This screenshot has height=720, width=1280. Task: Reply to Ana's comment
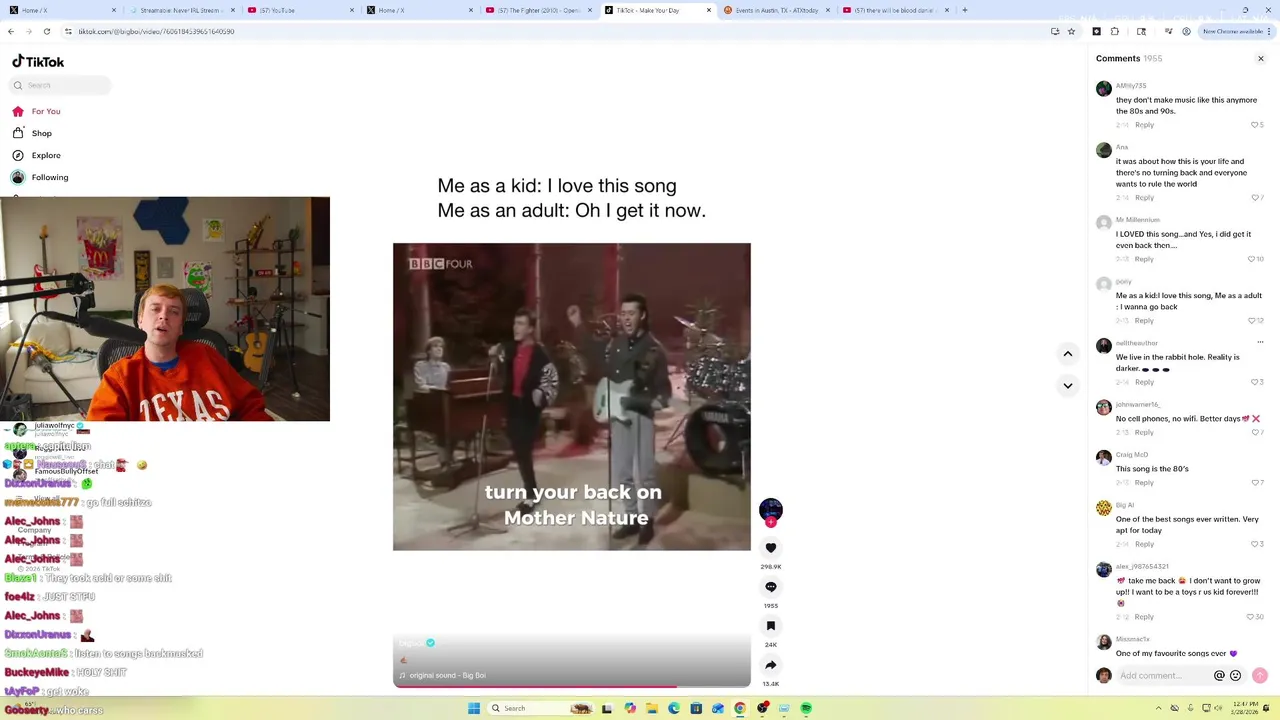(1144, 198)
